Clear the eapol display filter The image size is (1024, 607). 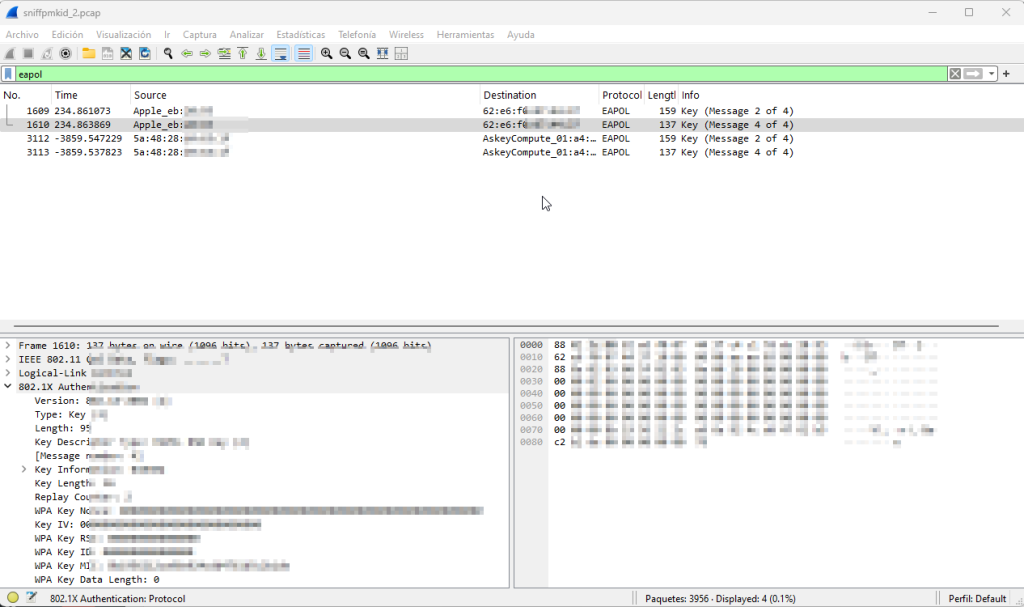tap(957, 73)
